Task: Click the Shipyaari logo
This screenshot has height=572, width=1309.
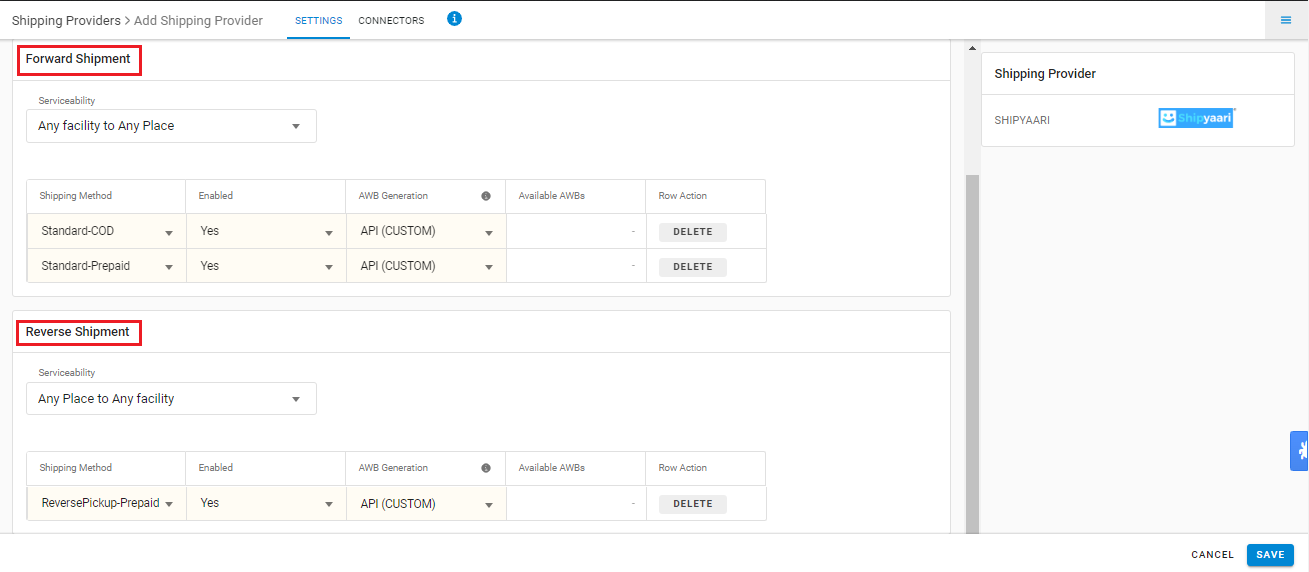Action: 1196,118
